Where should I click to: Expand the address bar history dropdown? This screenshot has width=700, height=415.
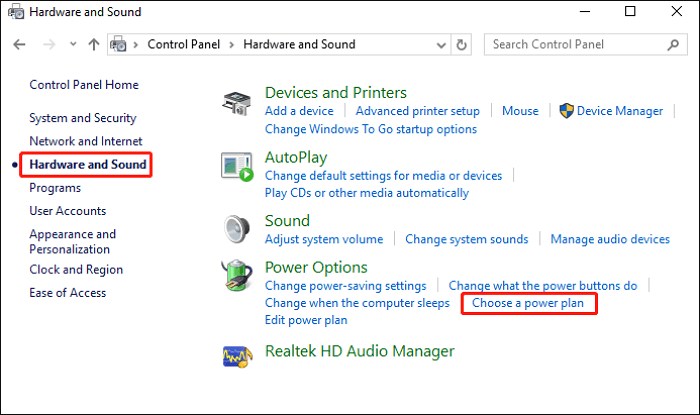(x=440, y=44)
